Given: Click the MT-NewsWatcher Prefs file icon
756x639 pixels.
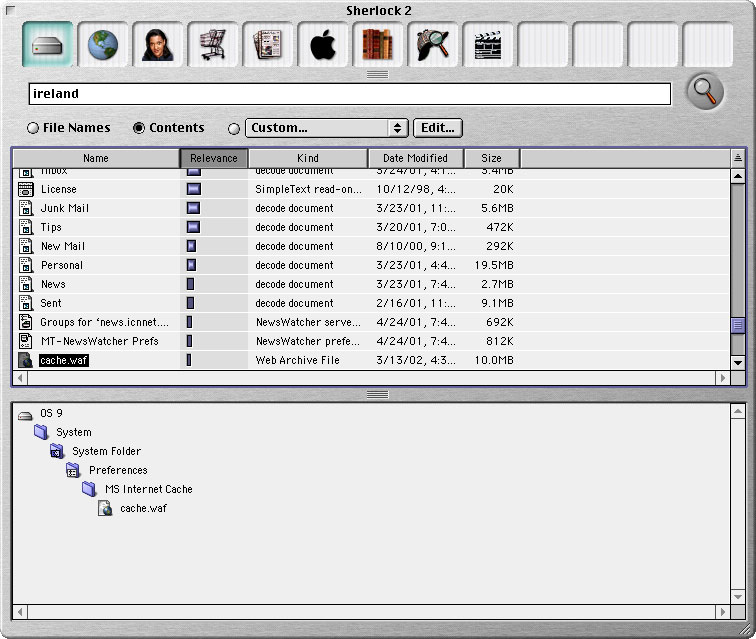Looking at the screenshot, I should tap(26, 341).
